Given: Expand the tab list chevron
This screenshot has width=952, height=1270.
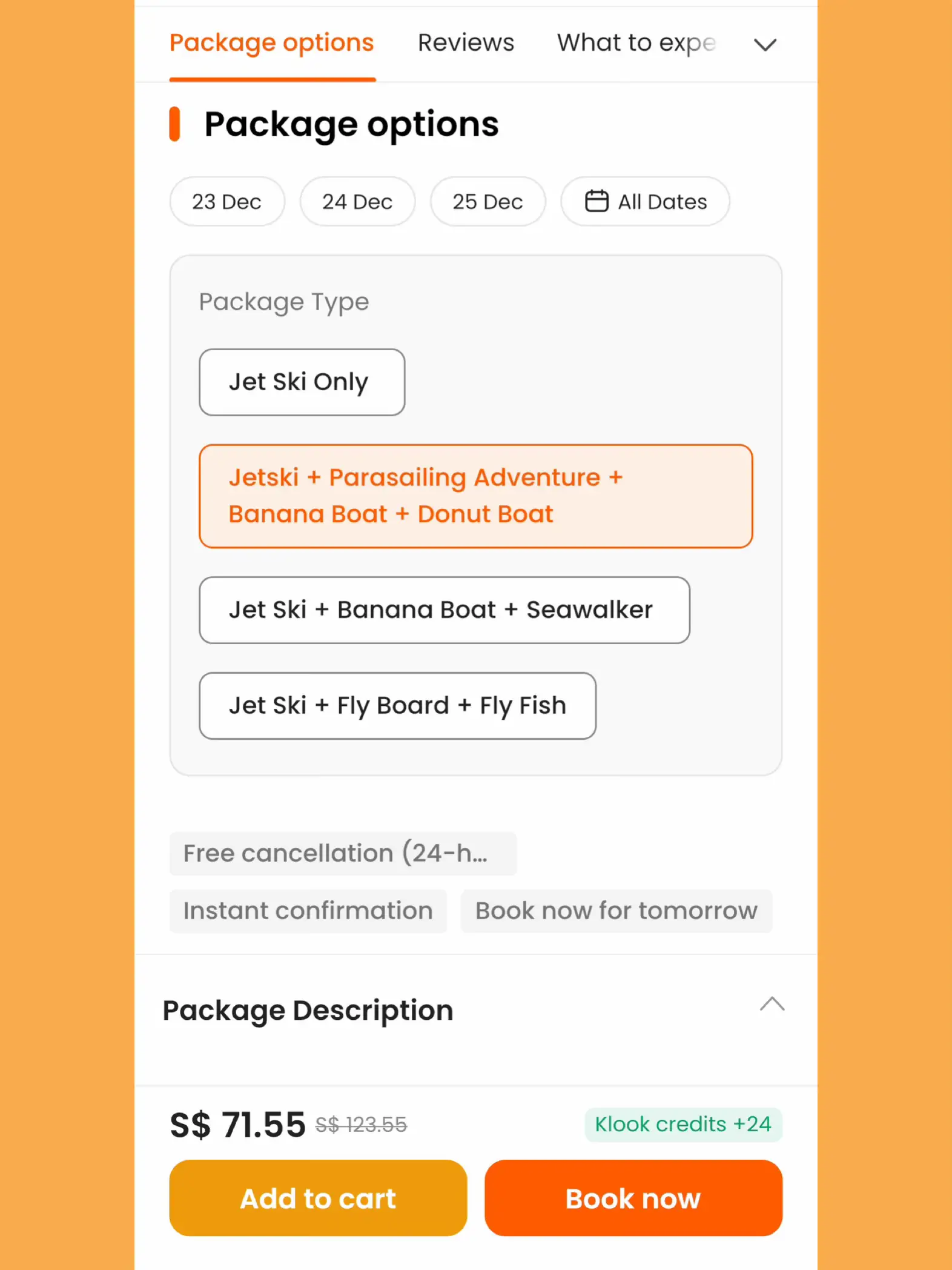Looking at the screenshot, I should pyautogui.click(x=765, y=44).
